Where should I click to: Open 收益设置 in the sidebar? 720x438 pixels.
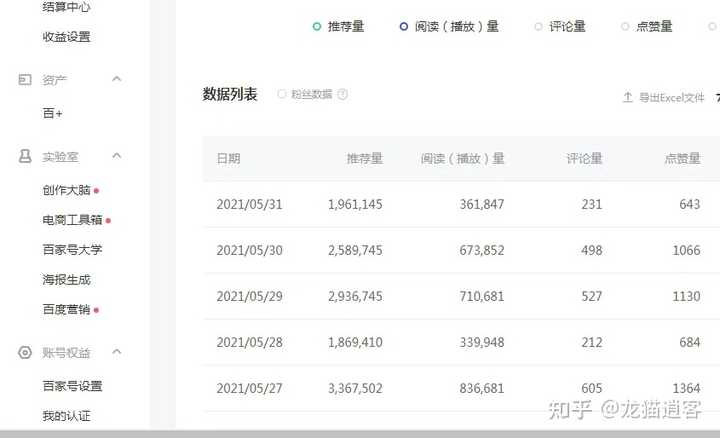click(66, 37)
